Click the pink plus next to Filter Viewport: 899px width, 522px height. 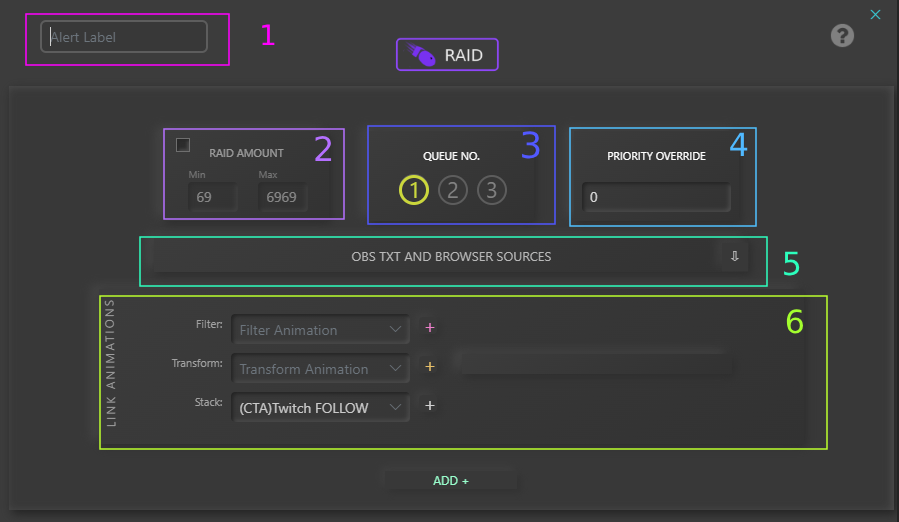[430, 328]
